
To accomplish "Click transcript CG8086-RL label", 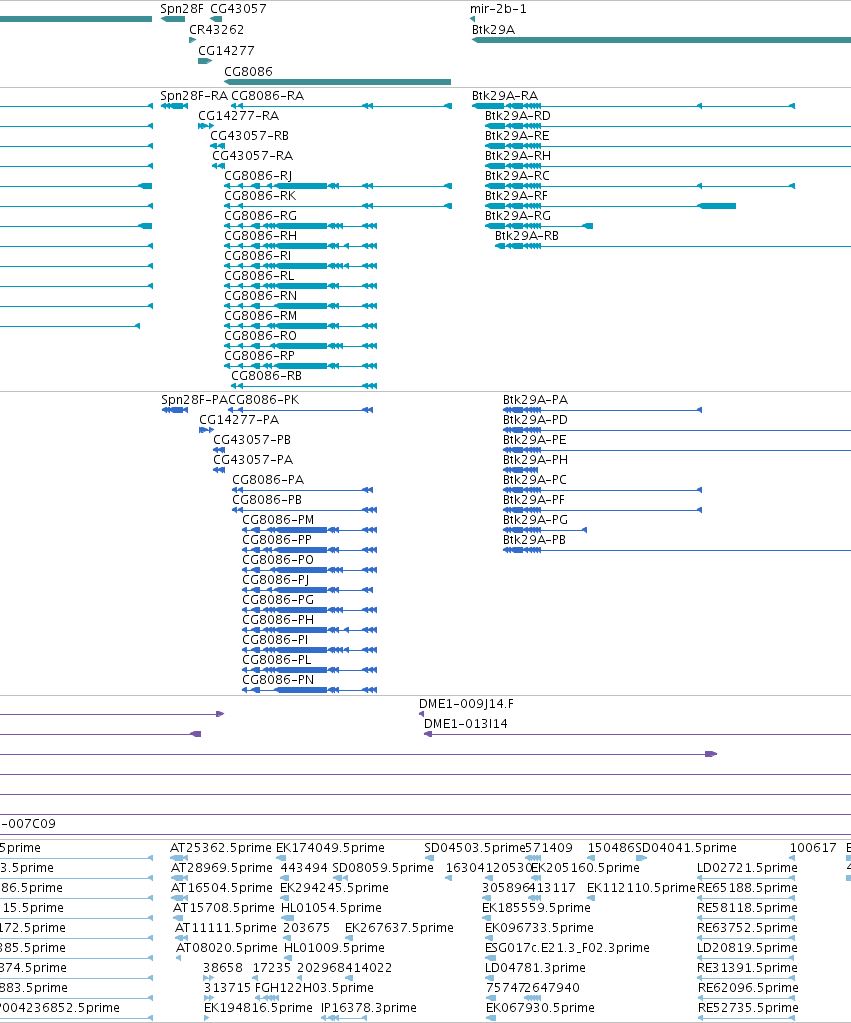I will point(259,276).
